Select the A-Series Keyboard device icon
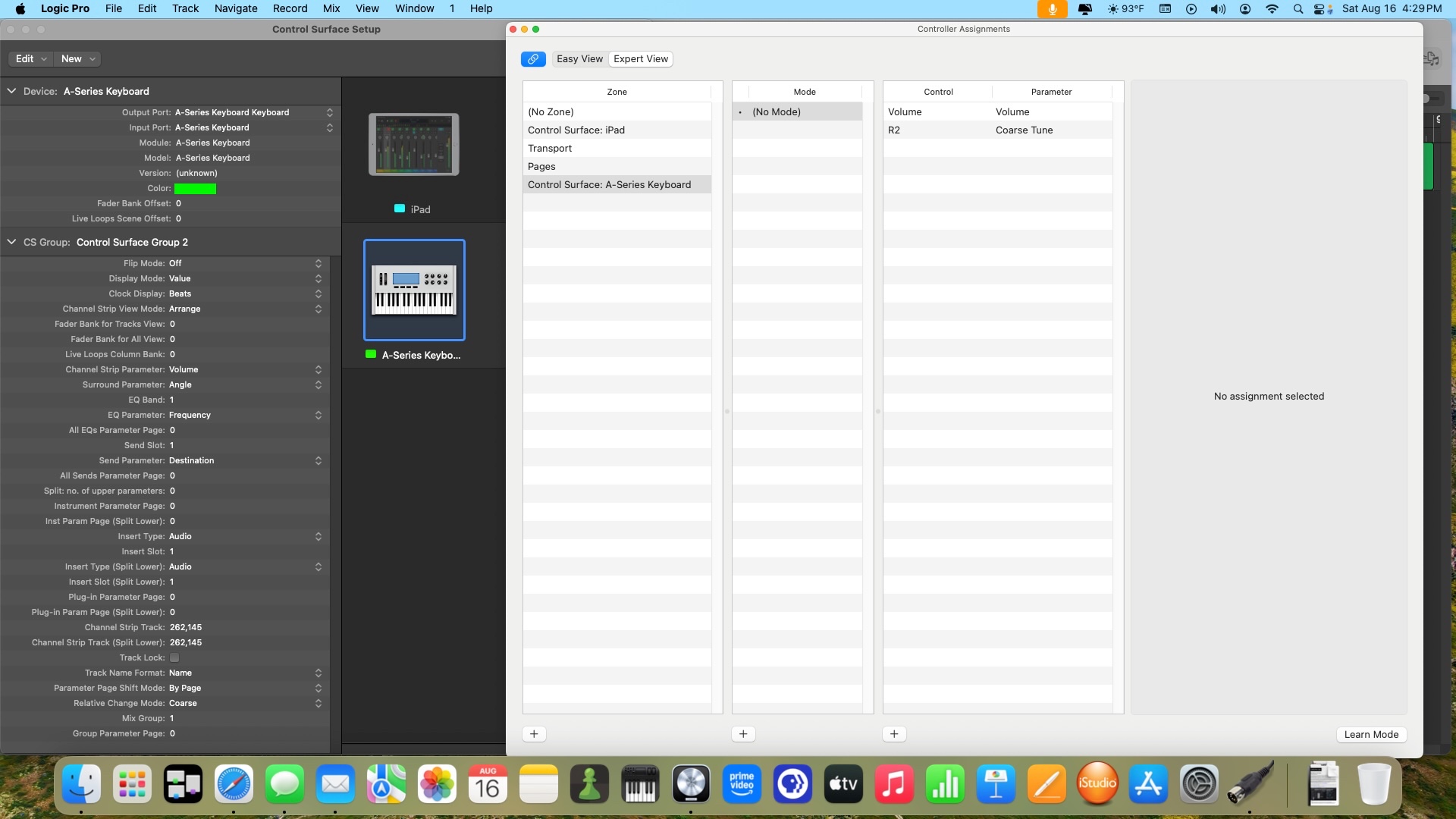Image resolution: width=1456 pixels, height=819 pixels. [x=414, y=290]
